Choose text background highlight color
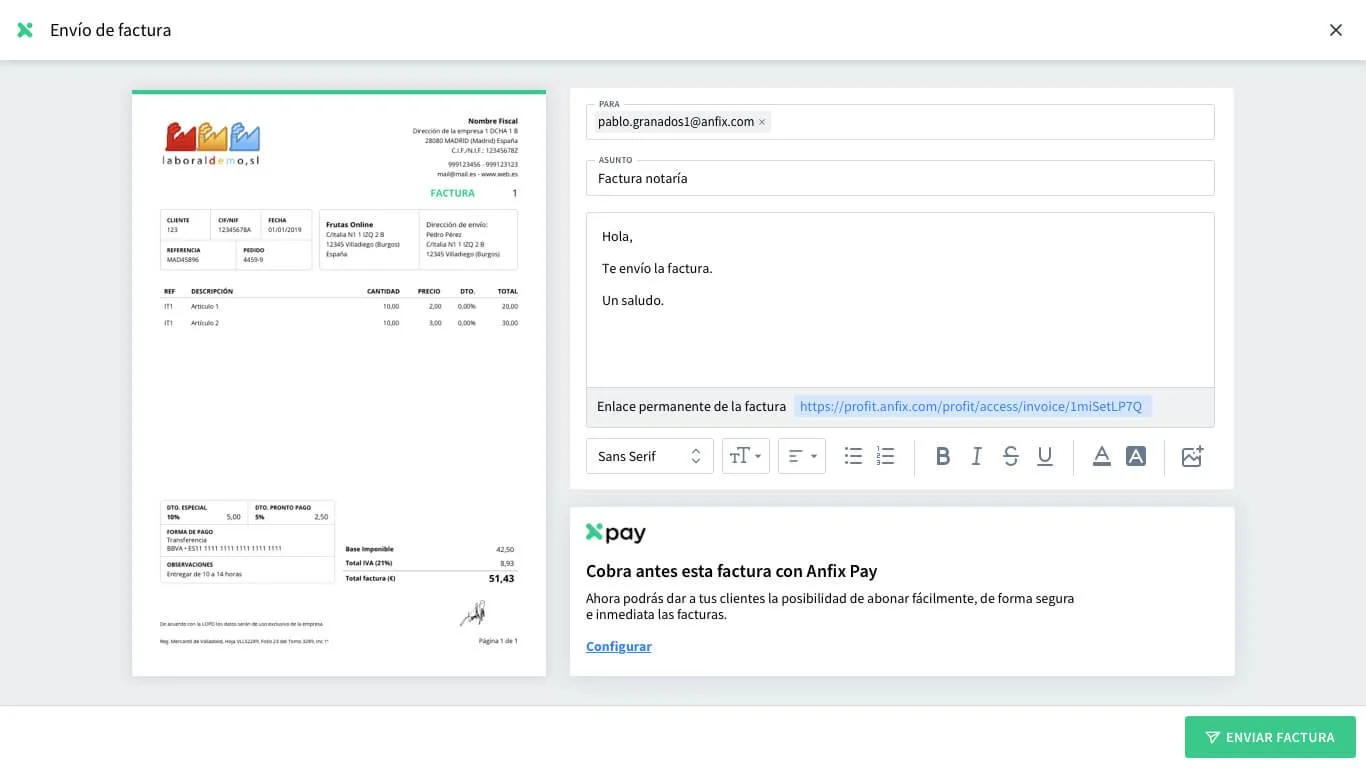This screenshot has width=1366, height=768. (x=1136, y=456)
